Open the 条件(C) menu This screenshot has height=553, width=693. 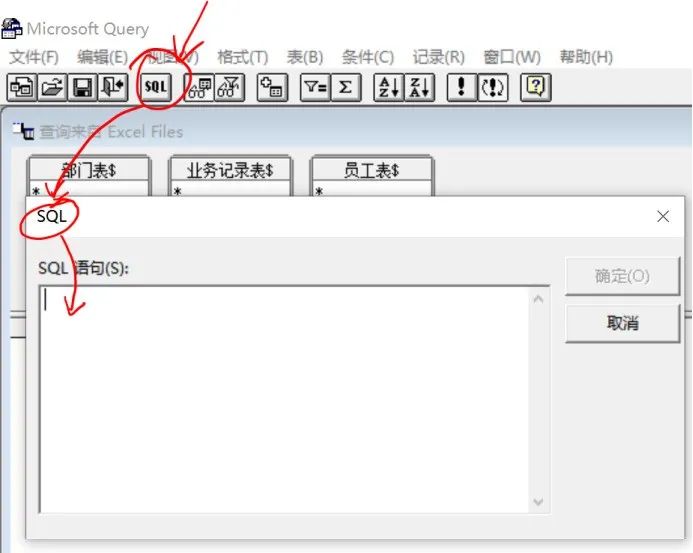pyautogui.click(x=368, y=57)
